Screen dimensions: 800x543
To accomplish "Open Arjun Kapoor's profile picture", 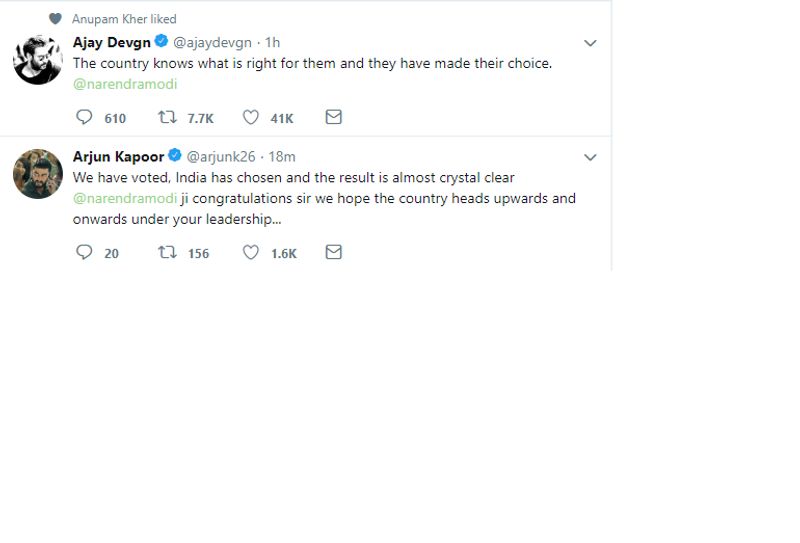I will pos(38,173).
